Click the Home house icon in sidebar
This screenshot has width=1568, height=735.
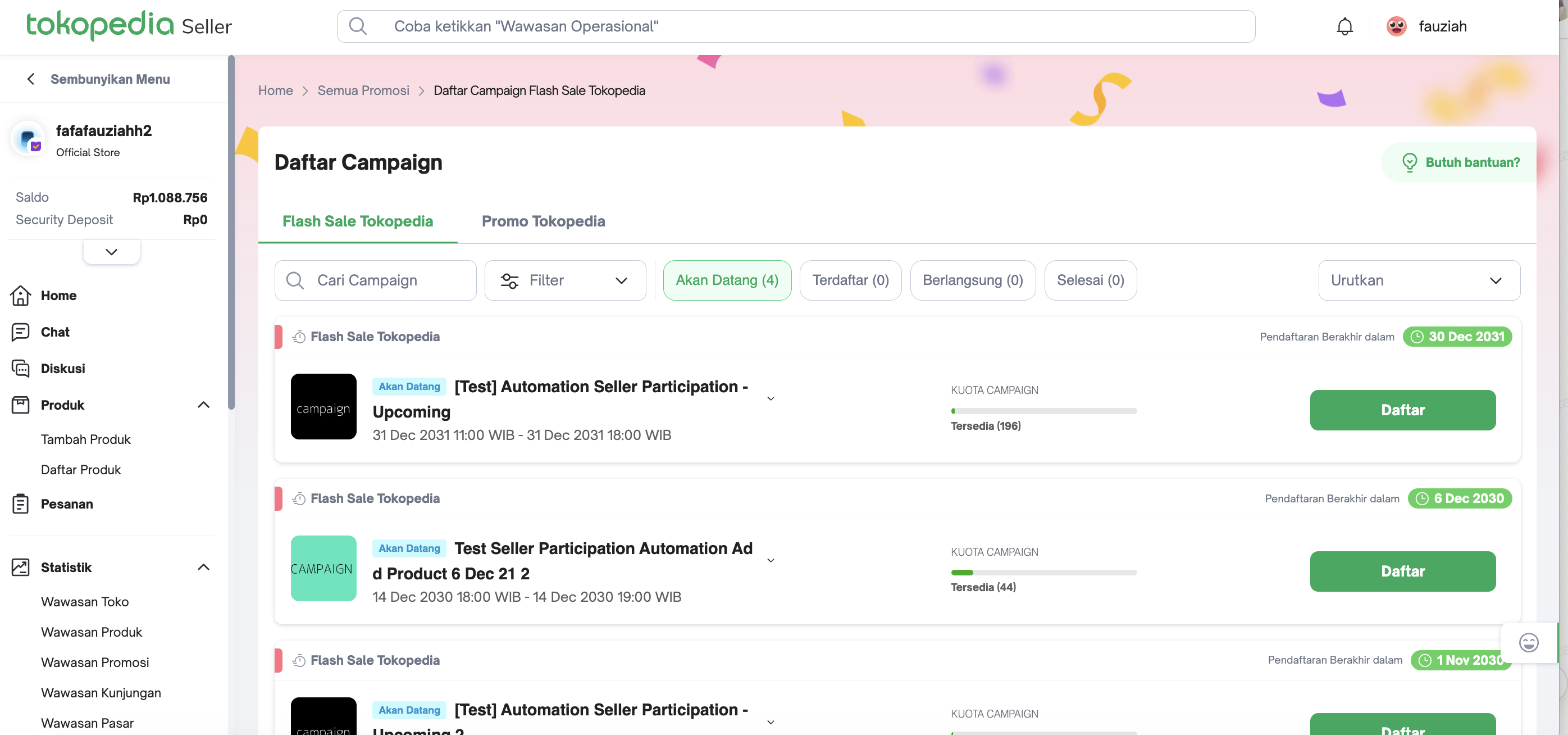pos(21,296)
